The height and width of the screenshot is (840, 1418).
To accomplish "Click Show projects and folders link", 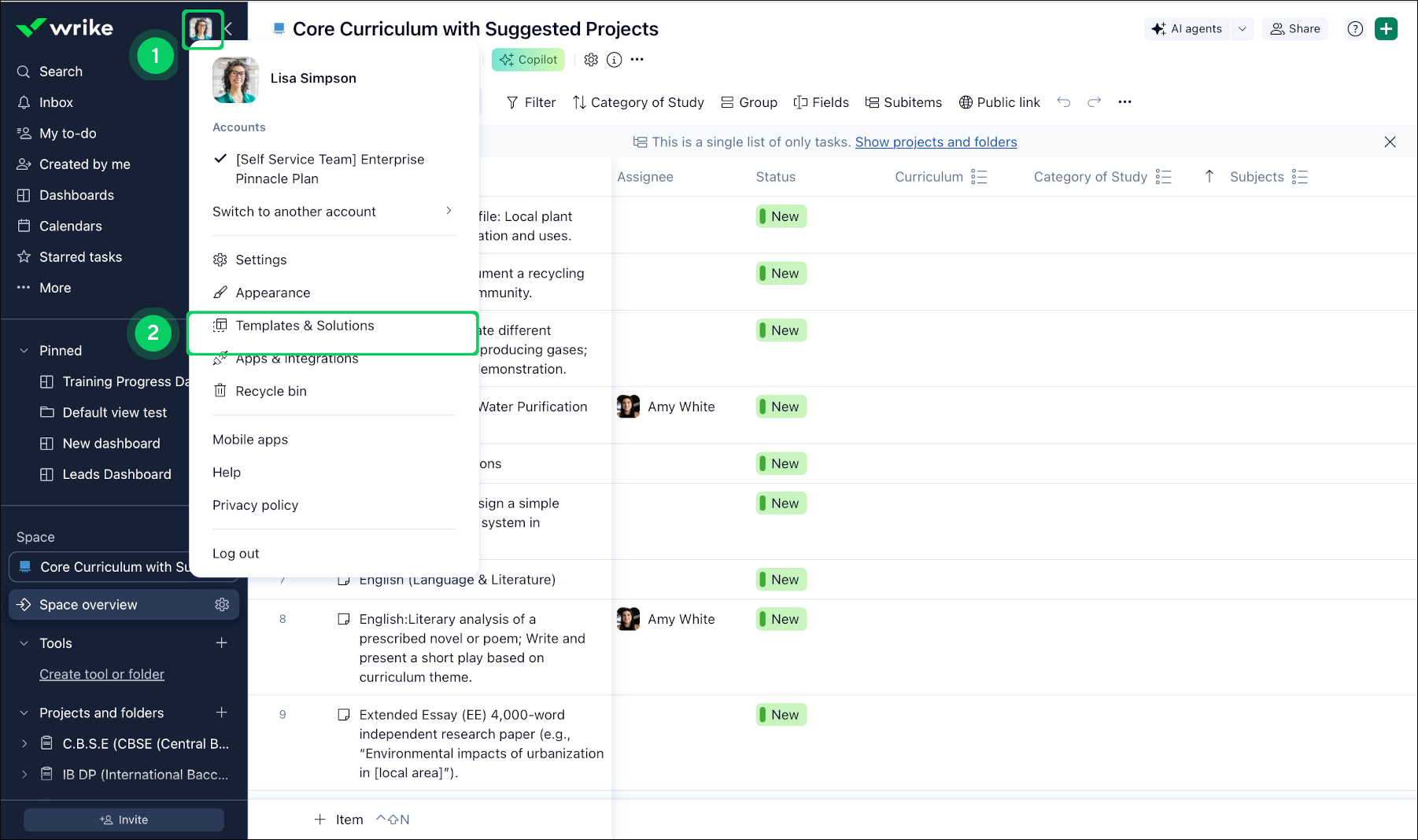I will pyautogui.click(x=936, y=142).
